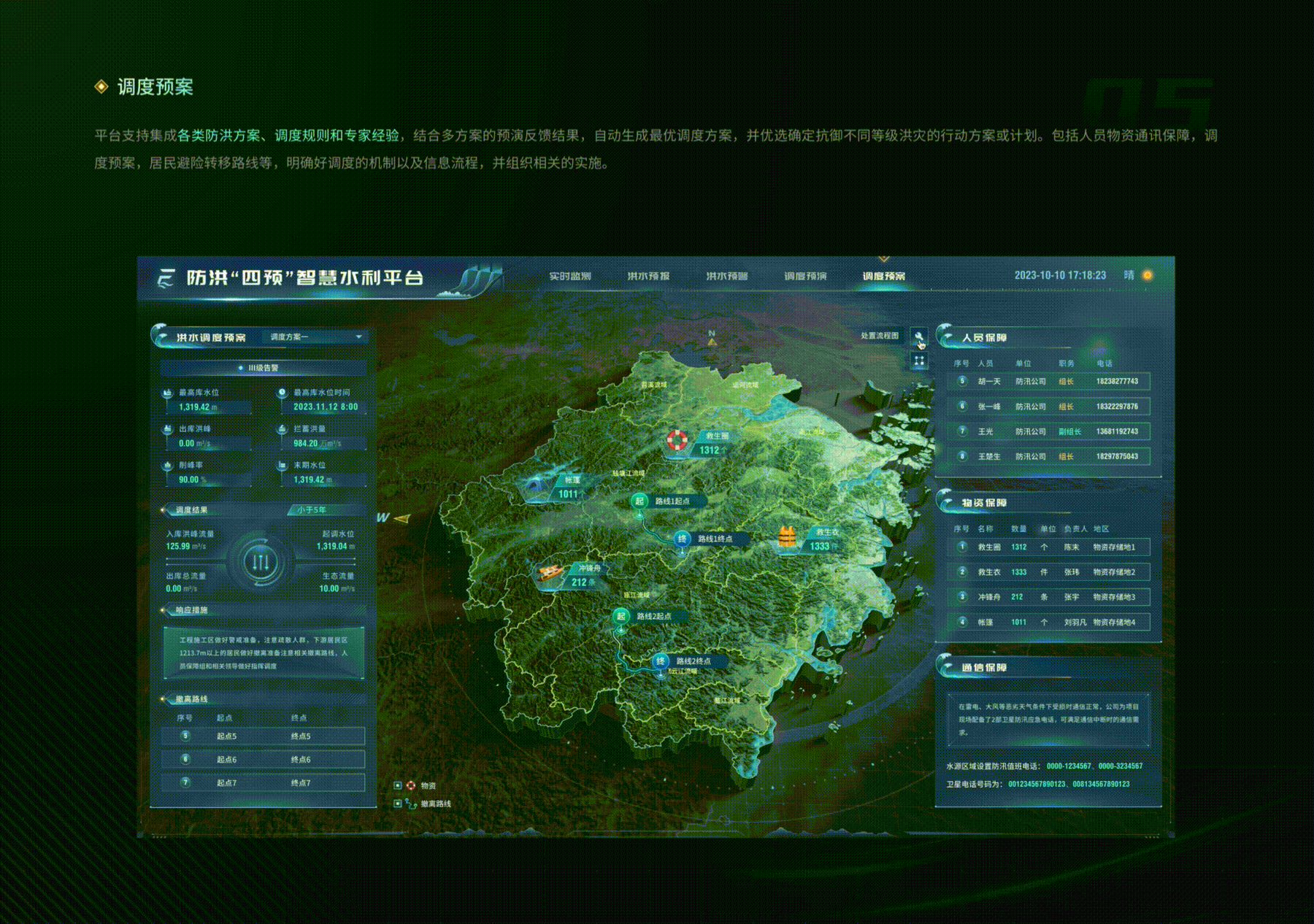
Task: Switch to the 洪水预报 tab
Action: pyautogui.click(x=648, y=276)
